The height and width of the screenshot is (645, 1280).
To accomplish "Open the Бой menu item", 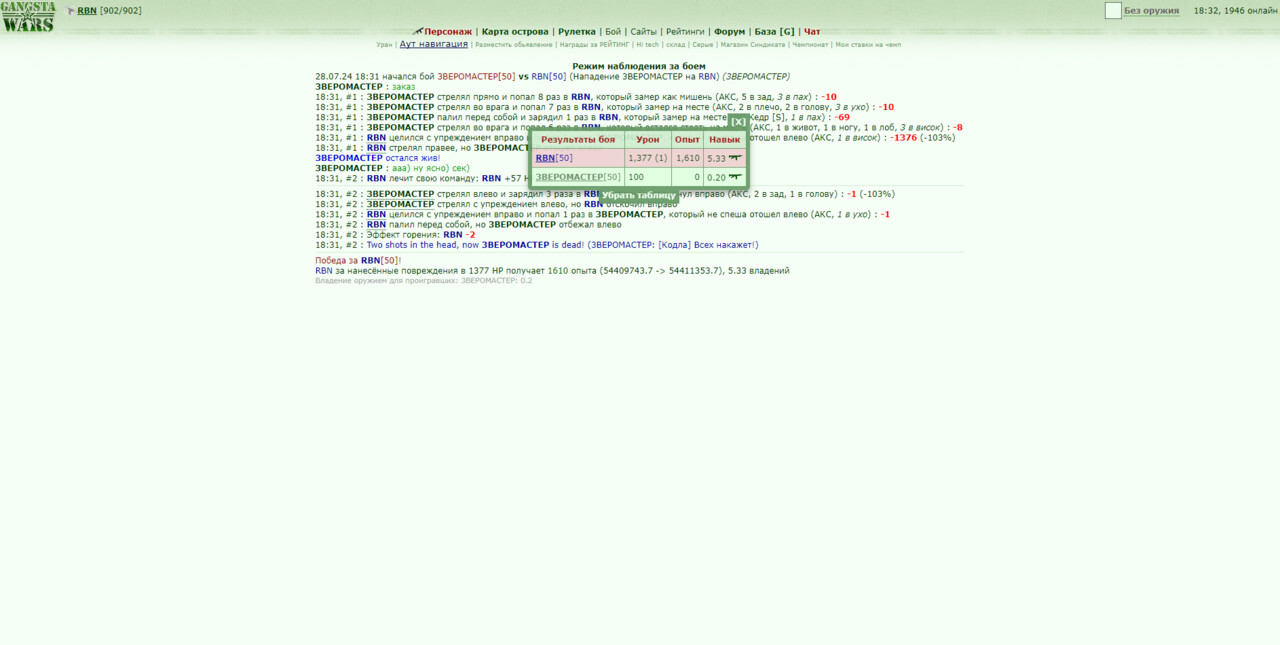I will pyautogui.click(x=613, y=32).
